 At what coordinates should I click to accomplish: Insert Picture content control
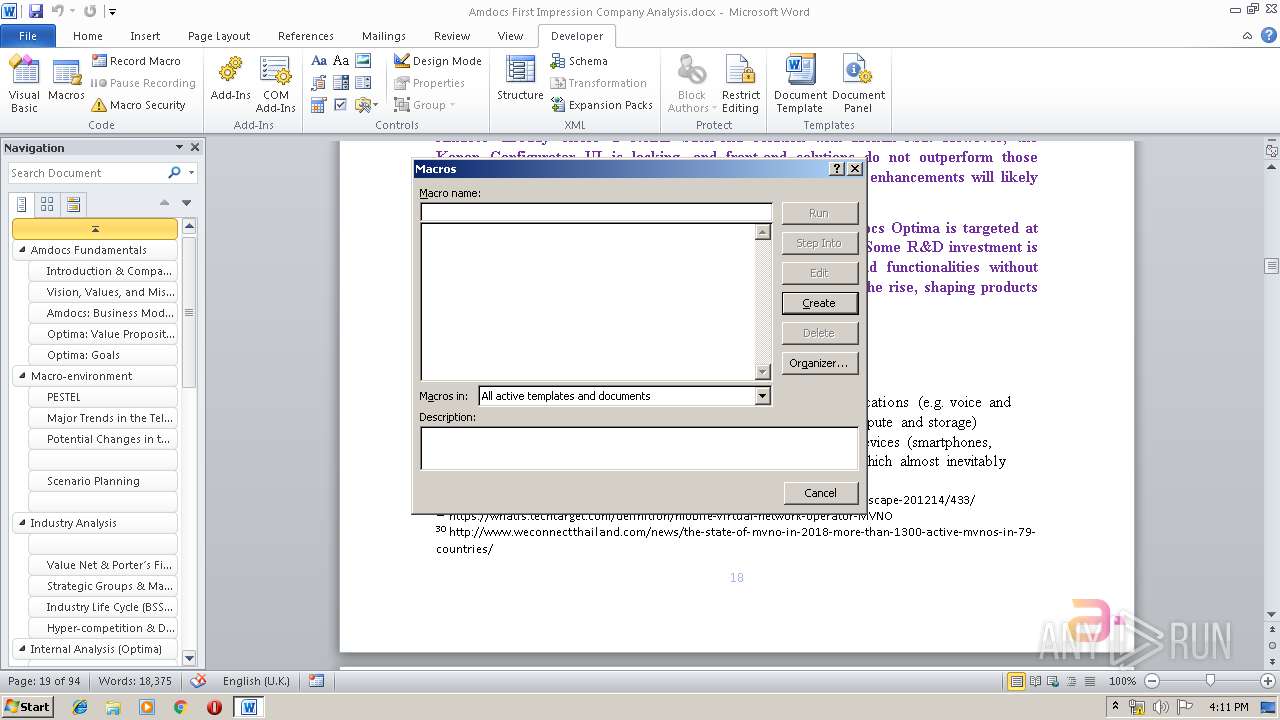tap(363, 61)
